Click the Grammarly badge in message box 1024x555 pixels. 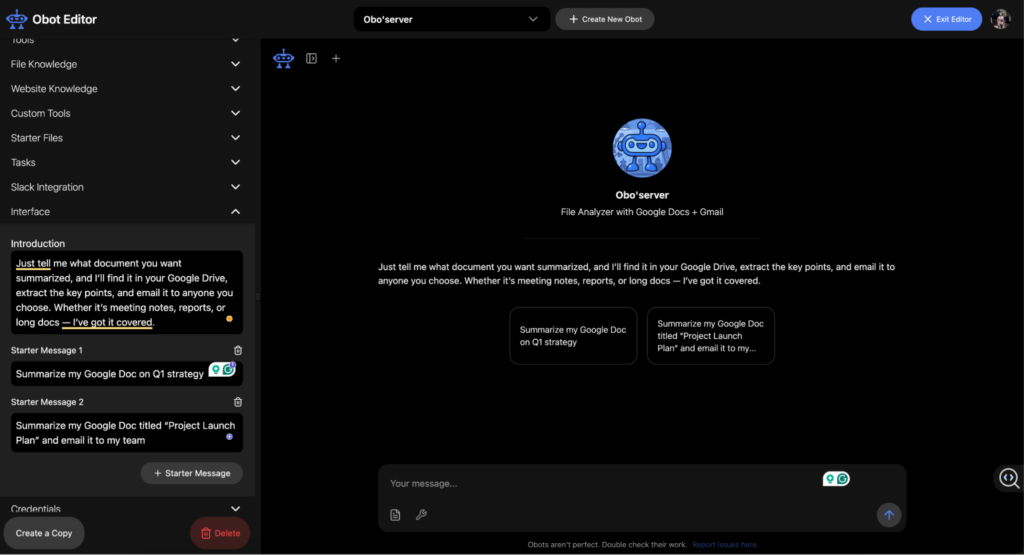coord(836,479)
